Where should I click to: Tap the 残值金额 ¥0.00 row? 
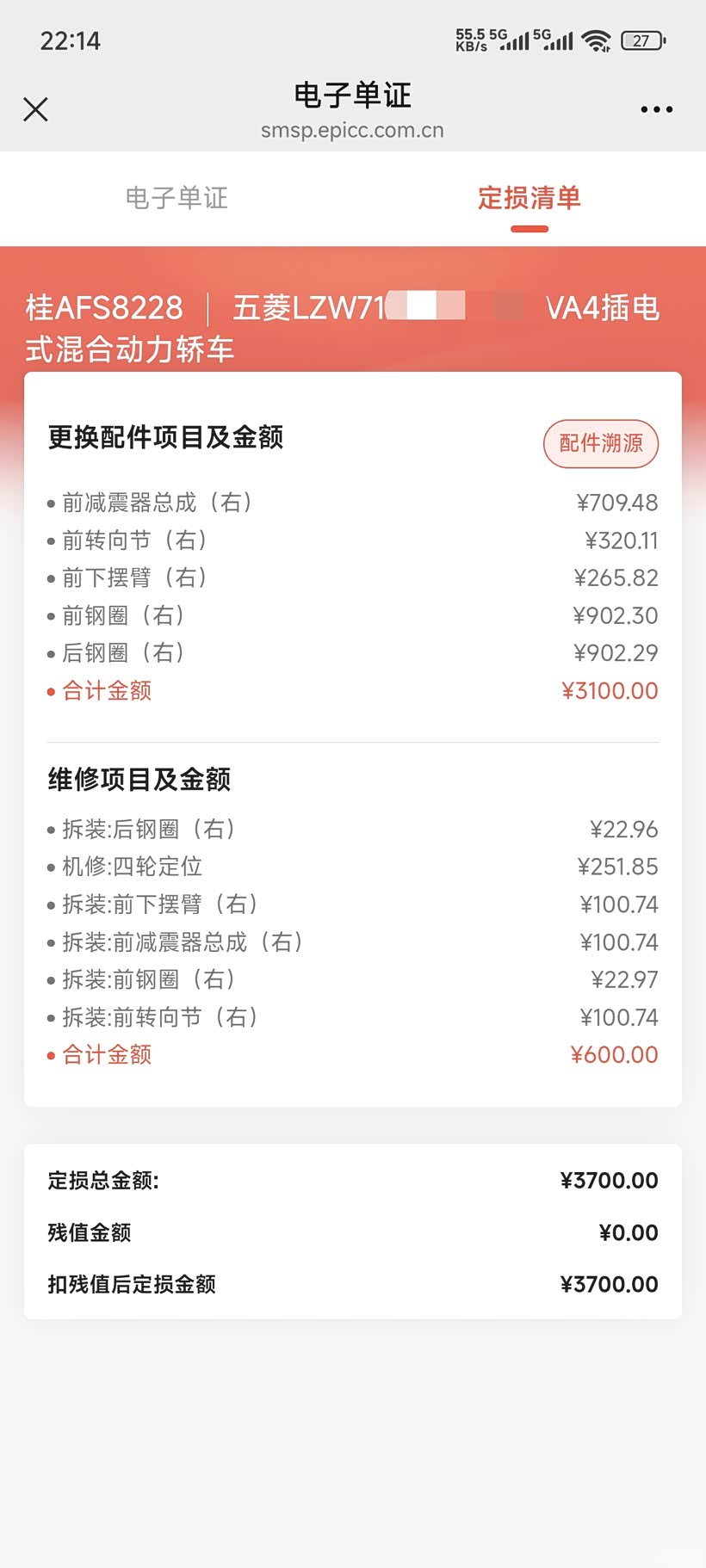click(352, 1232)
